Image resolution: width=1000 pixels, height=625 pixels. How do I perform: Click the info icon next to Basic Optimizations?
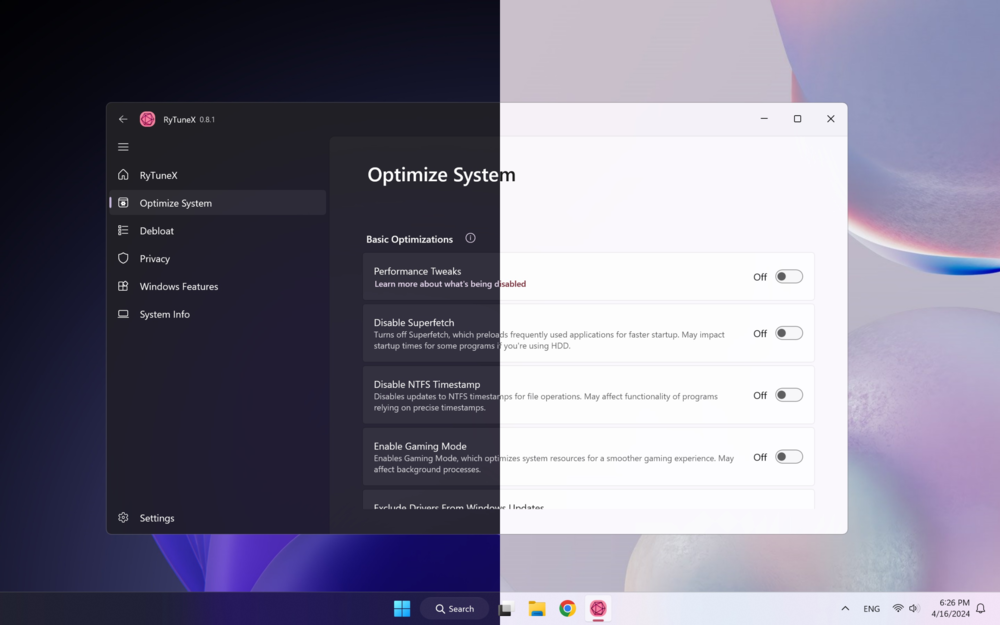(470, 238)
